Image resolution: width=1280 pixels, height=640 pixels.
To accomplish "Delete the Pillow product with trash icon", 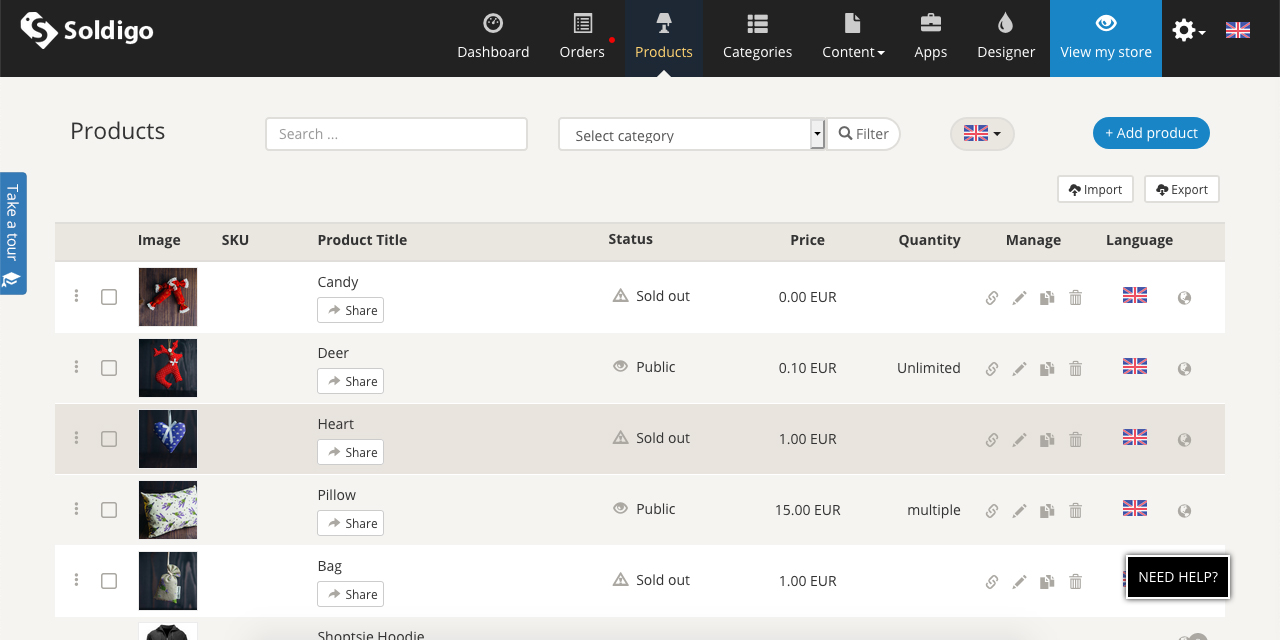I will point(1076,511).
